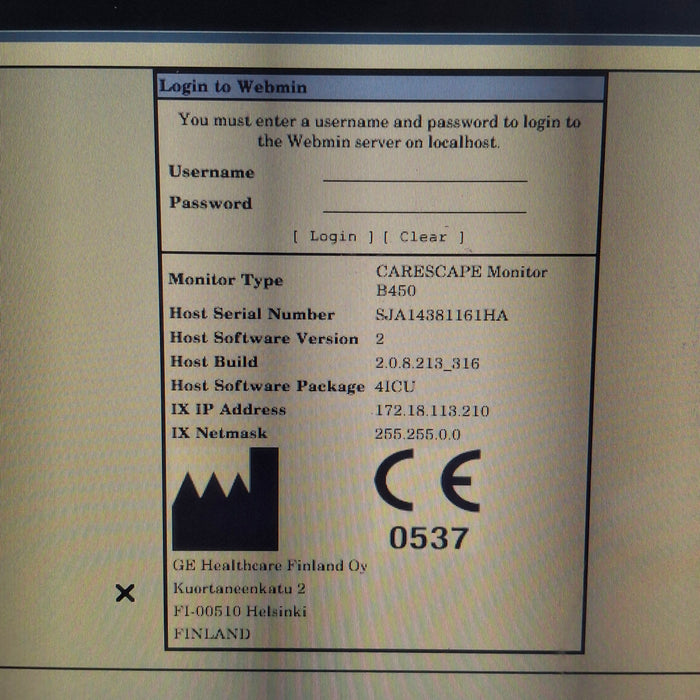Viewport: 700px width, 700px height.
Task: Click the Login to Webmin title bar
Action: 381,87
